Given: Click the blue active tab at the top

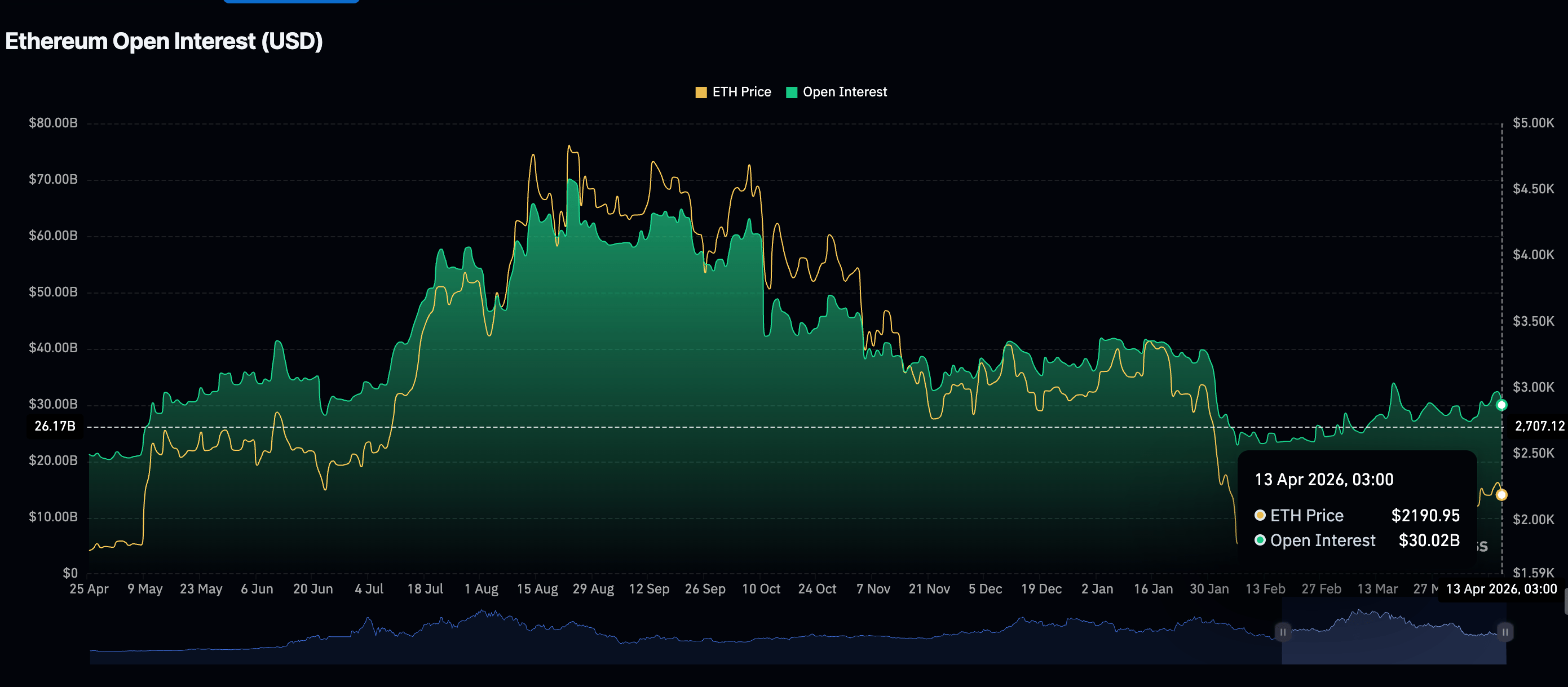Looking at the screenshot, I should [x=291, y=2].
